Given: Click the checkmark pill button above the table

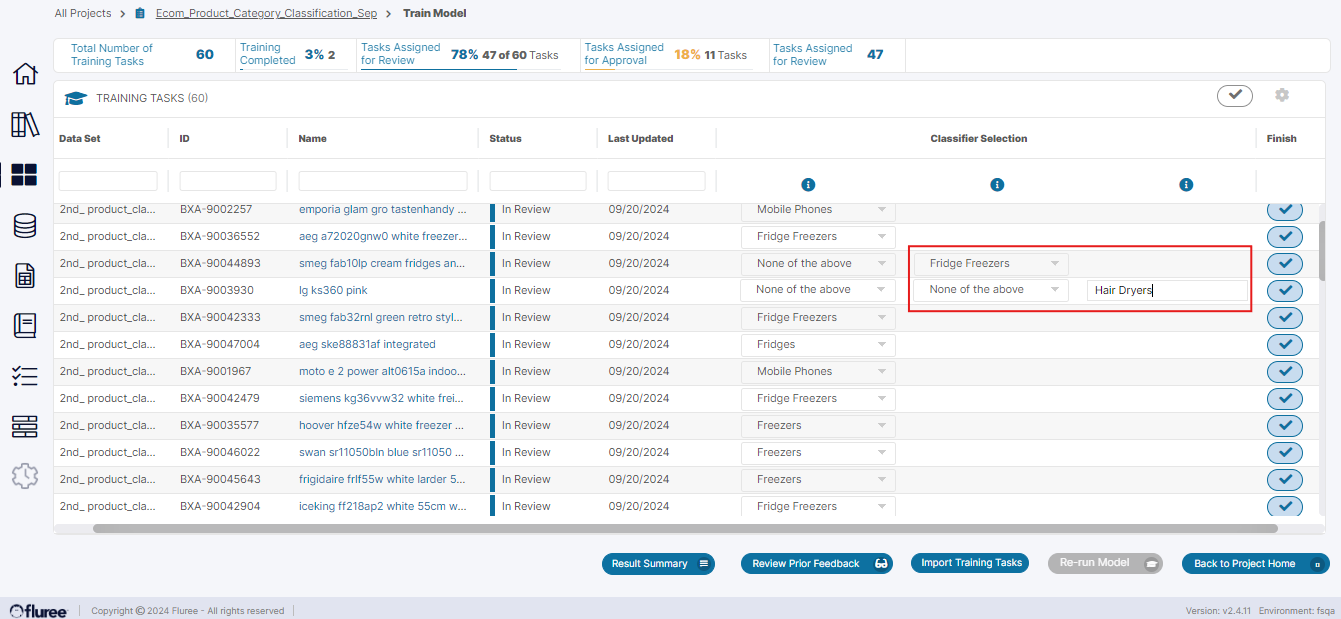Looking at the screenshot, I should click(1234, 95).
